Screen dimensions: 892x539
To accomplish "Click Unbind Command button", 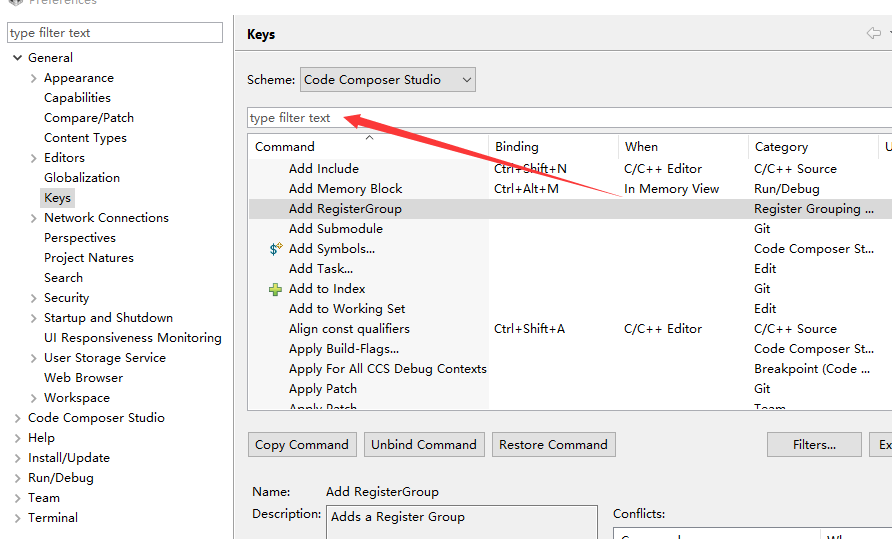I will (x=424, y=445).
